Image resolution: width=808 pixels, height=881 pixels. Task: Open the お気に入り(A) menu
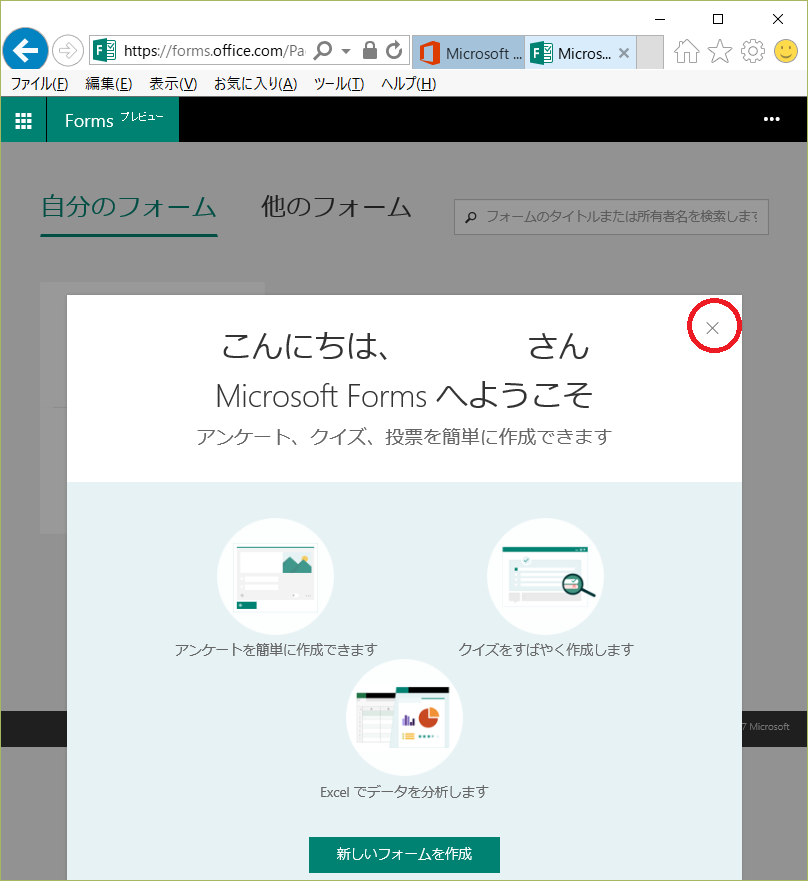click(x=255, y=84)
